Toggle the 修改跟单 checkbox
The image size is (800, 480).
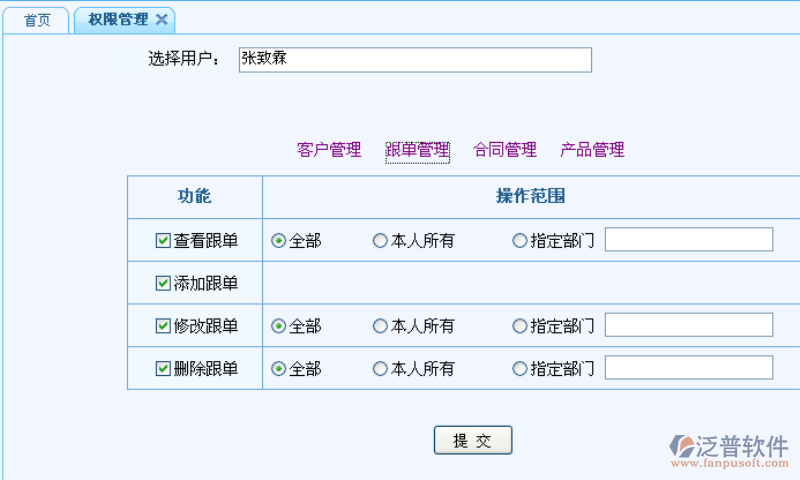click(x=163, y=325)
